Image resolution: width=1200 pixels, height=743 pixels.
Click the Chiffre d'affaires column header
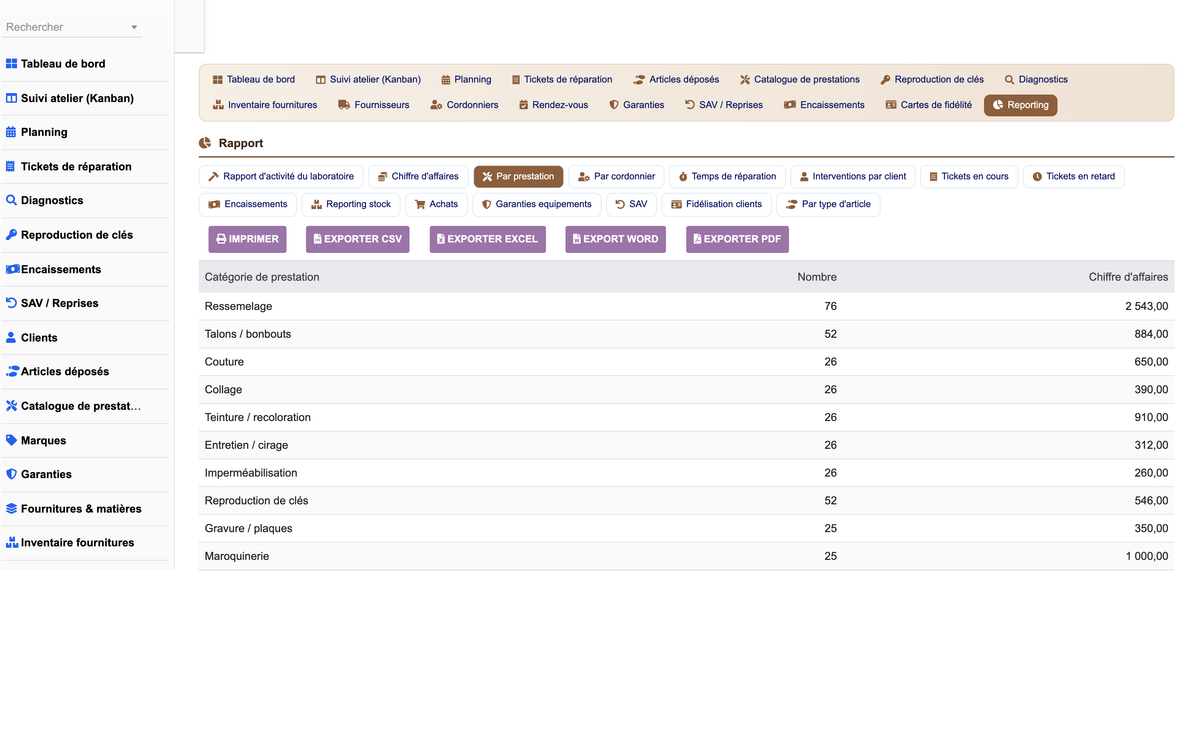(x=1128, y=277)
